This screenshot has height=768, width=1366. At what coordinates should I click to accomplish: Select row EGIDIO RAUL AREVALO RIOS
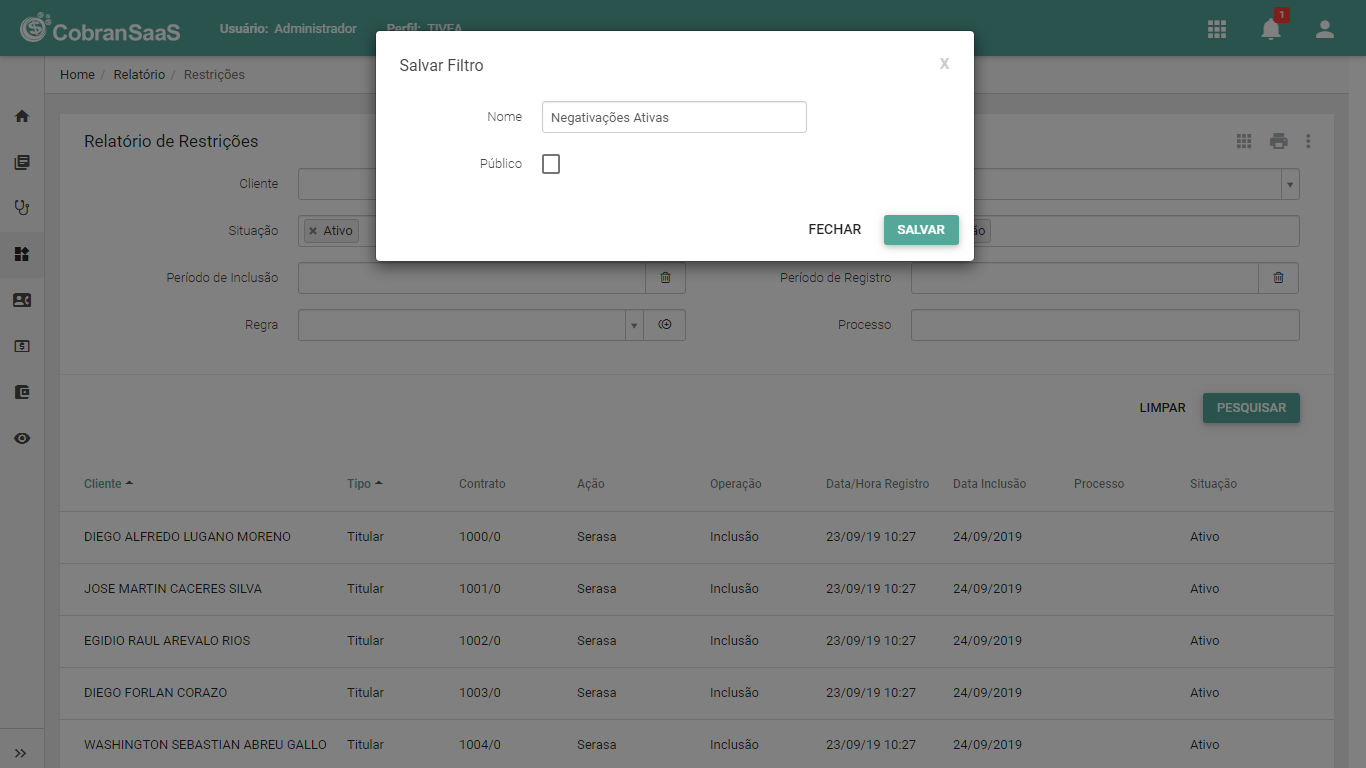697,641
